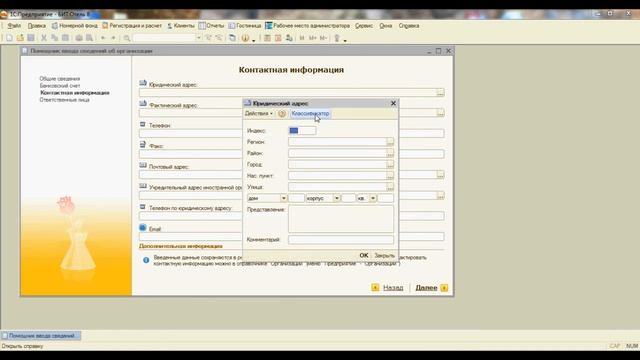Click the question help icon in address dialog
This screenshot has height=360, width=640.
point(282,114)
